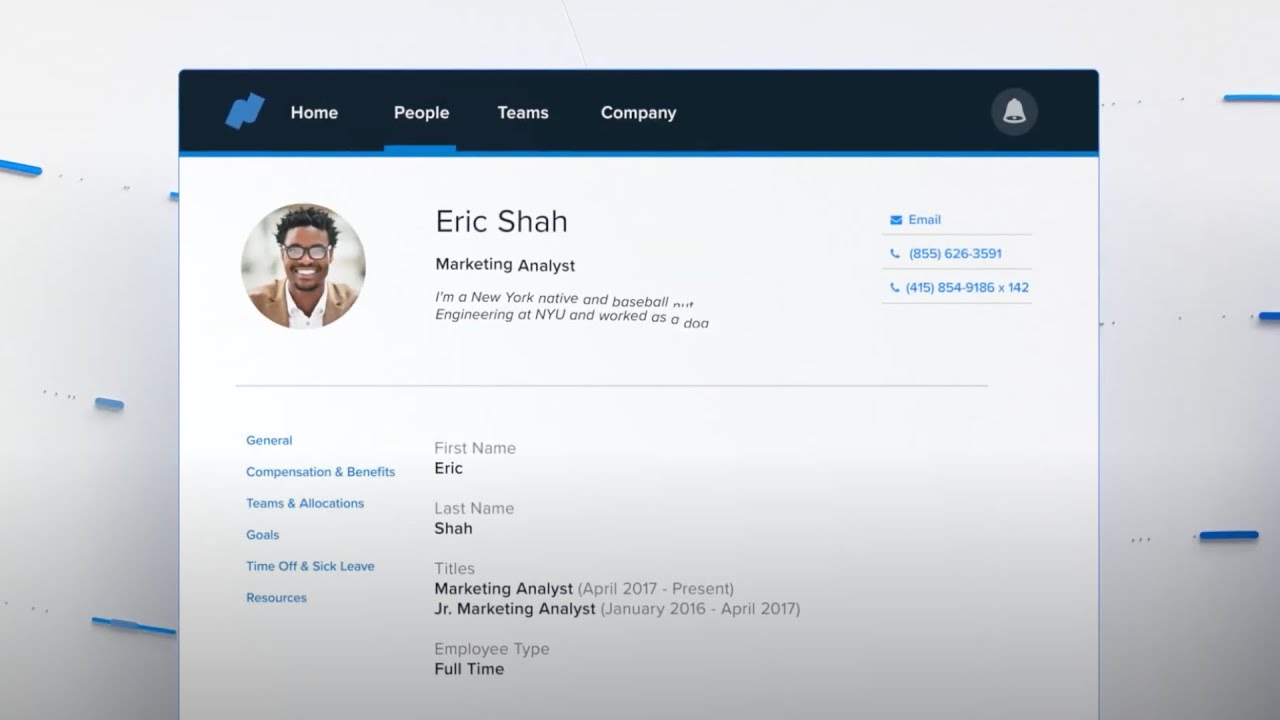1280x720 pixels.
Task: Open the Goals section
Action: [263, 535]
